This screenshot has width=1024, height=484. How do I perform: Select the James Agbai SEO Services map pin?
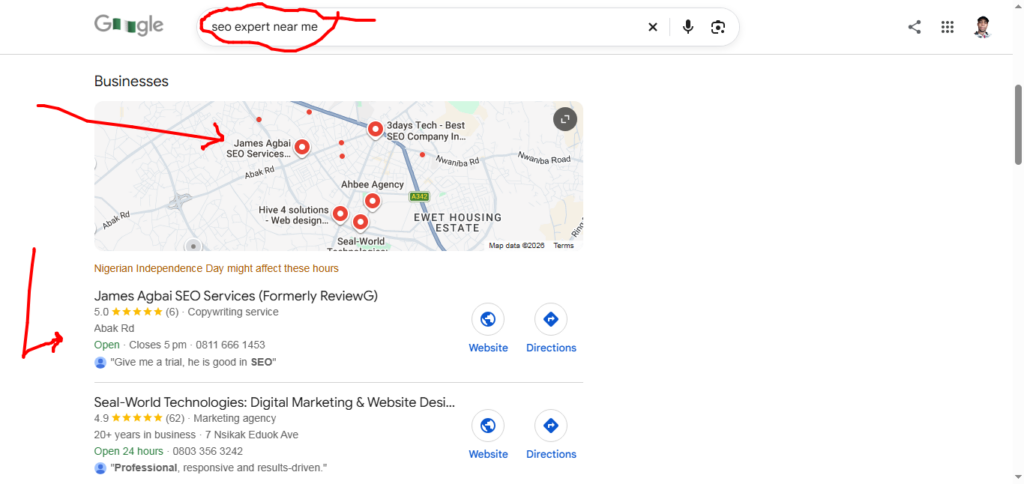click(x=302, y=148)
